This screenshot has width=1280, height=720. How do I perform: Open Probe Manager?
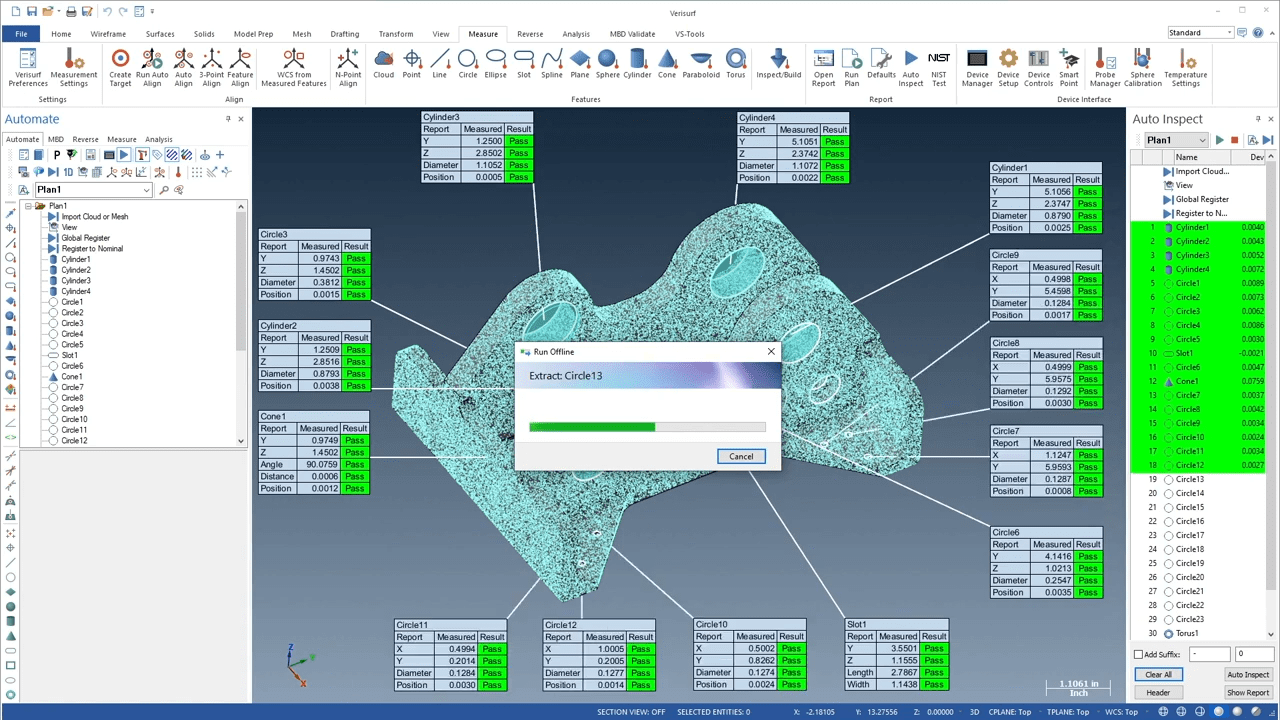pos(1105,67)
